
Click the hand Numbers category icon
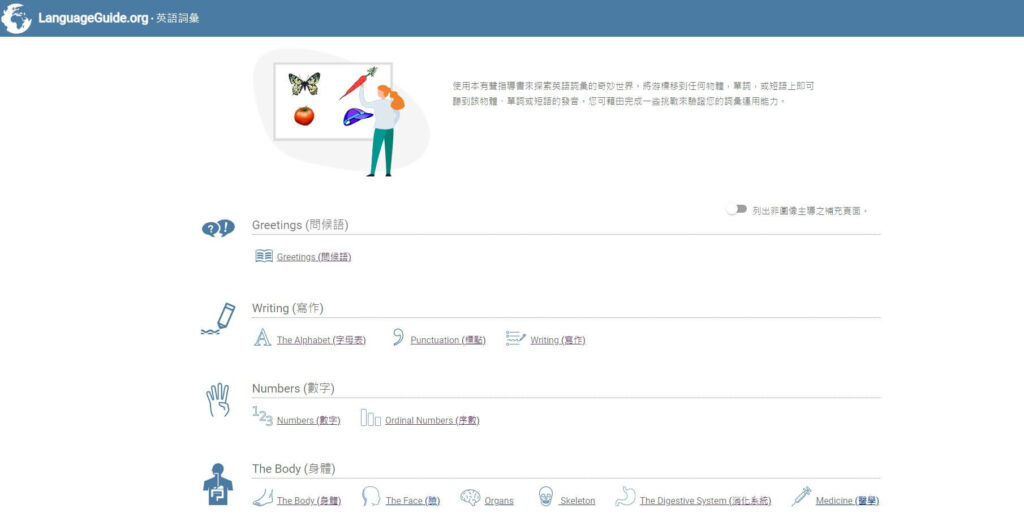[x=218, y=400]
